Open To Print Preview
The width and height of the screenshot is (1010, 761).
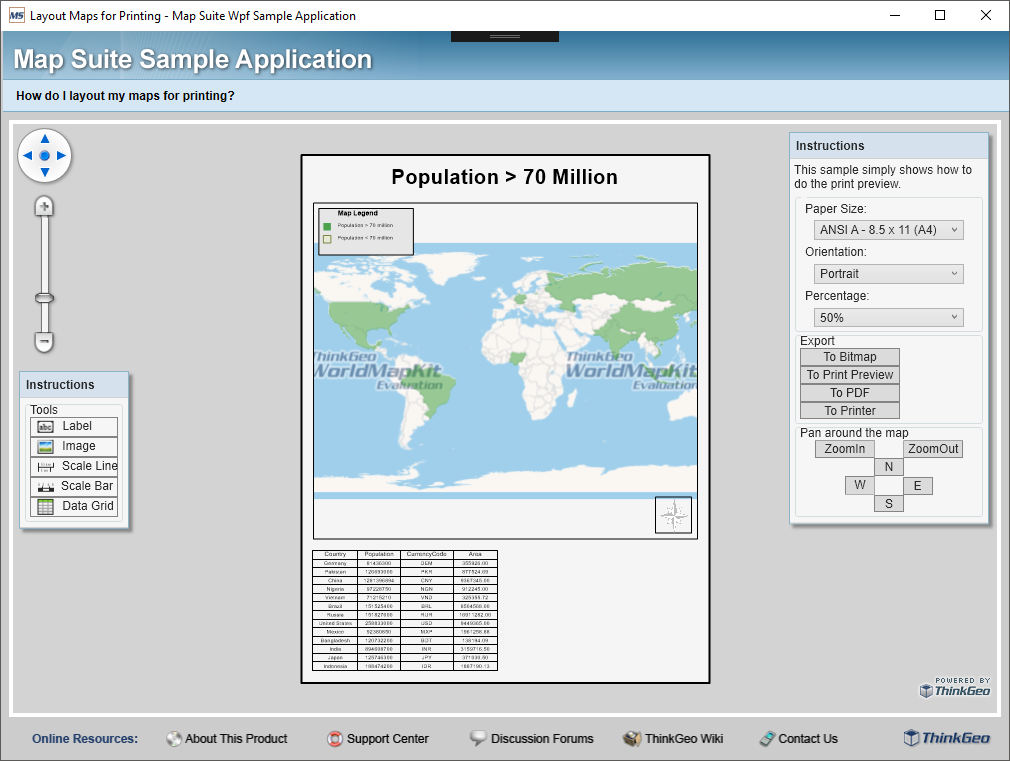(x=850, y=375)
